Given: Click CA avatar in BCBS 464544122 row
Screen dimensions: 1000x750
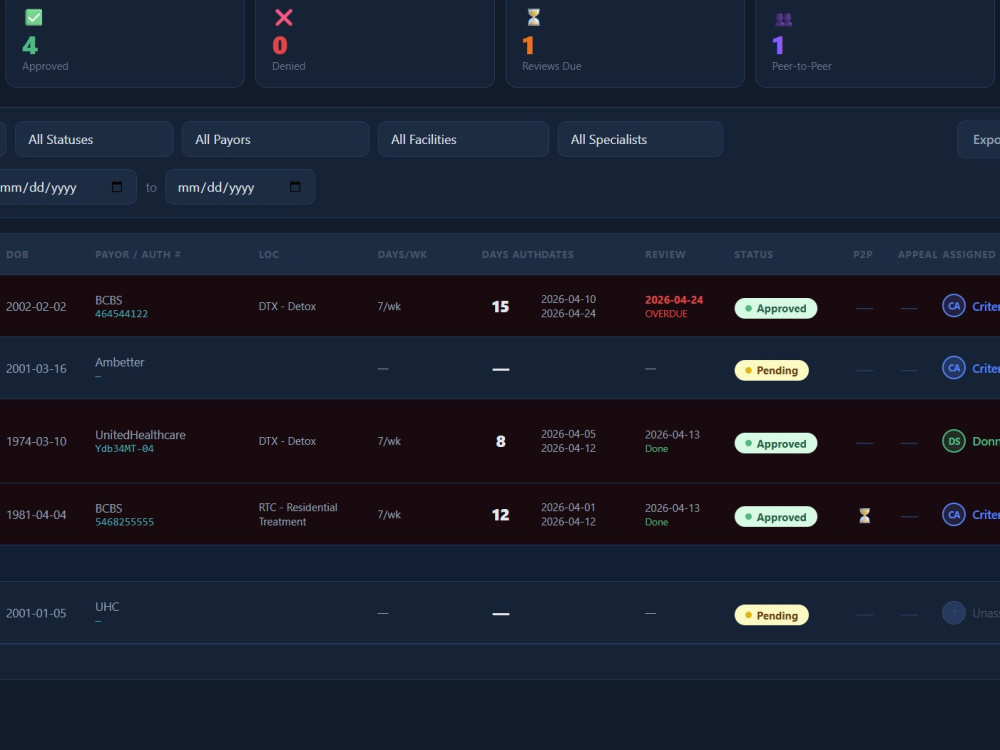Looking at the screenshot, I should [953, 306].
